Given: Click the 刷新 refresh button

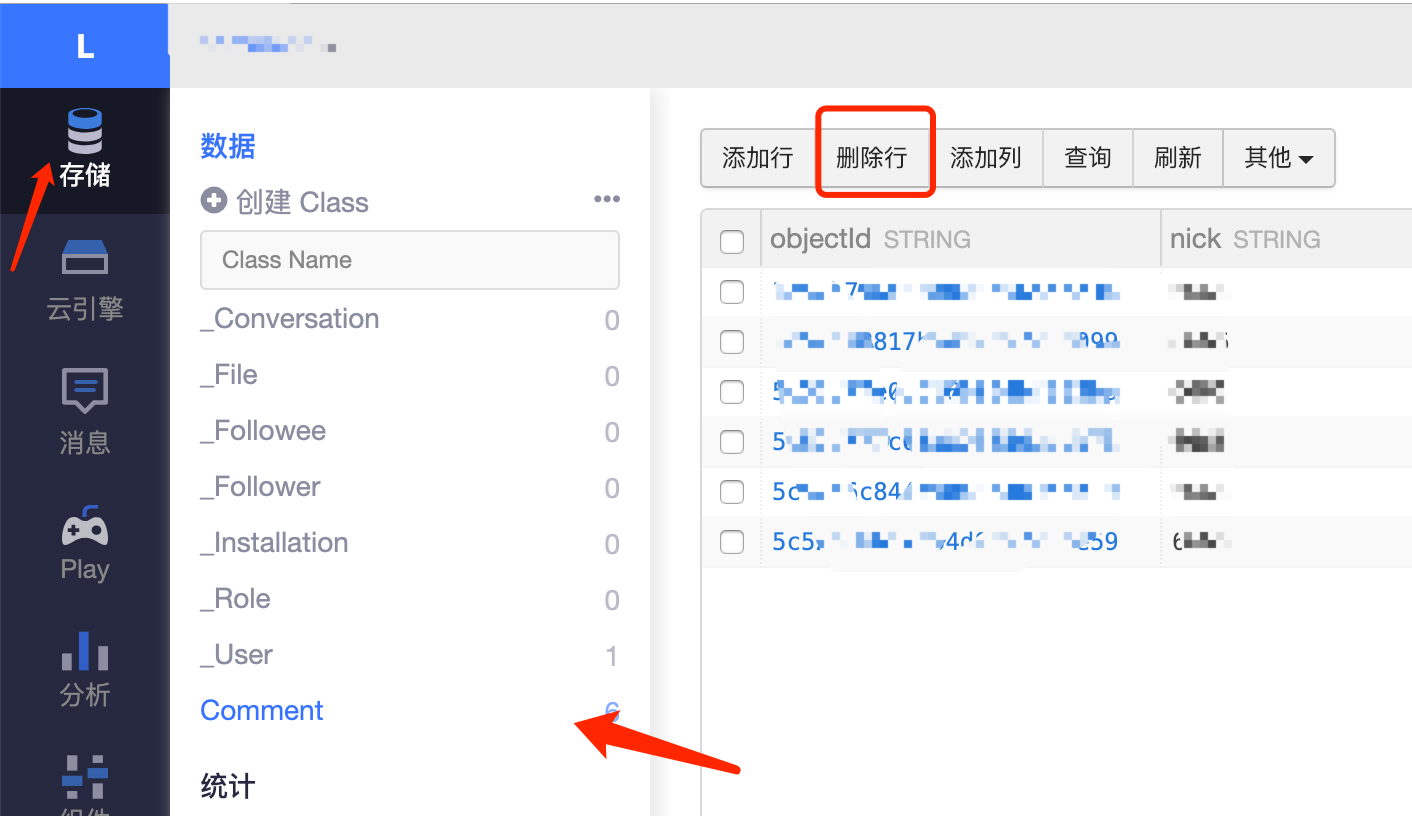Looking at the screenshot, I should tap(1177, 158).
